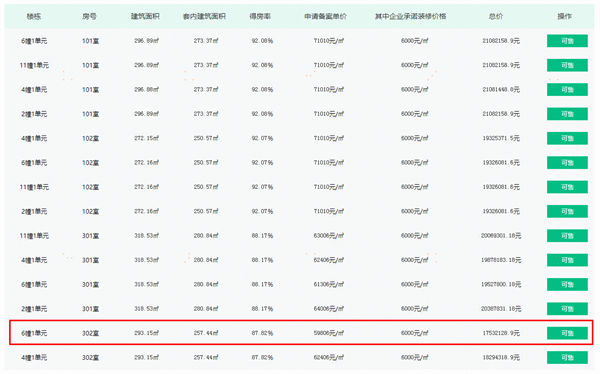Click total price 21081448.8元
Viewport: 600px width, 374px height.
pyautogui.click(x=501, y=90)
